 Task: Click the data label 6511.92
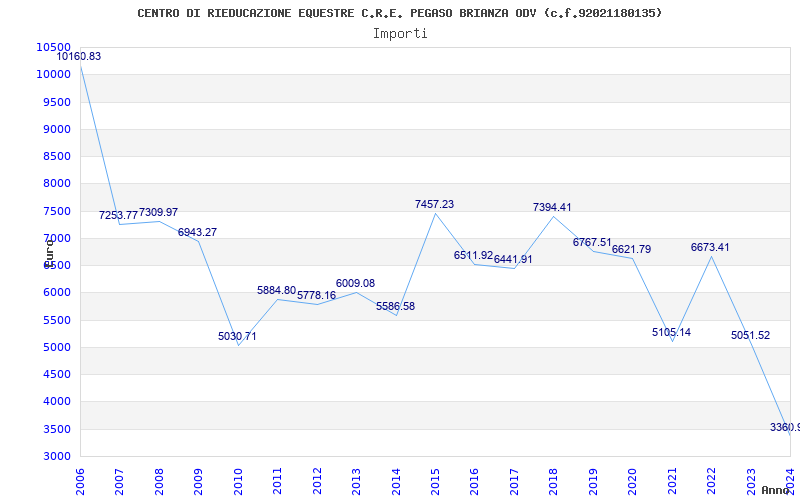coord(473,255)
